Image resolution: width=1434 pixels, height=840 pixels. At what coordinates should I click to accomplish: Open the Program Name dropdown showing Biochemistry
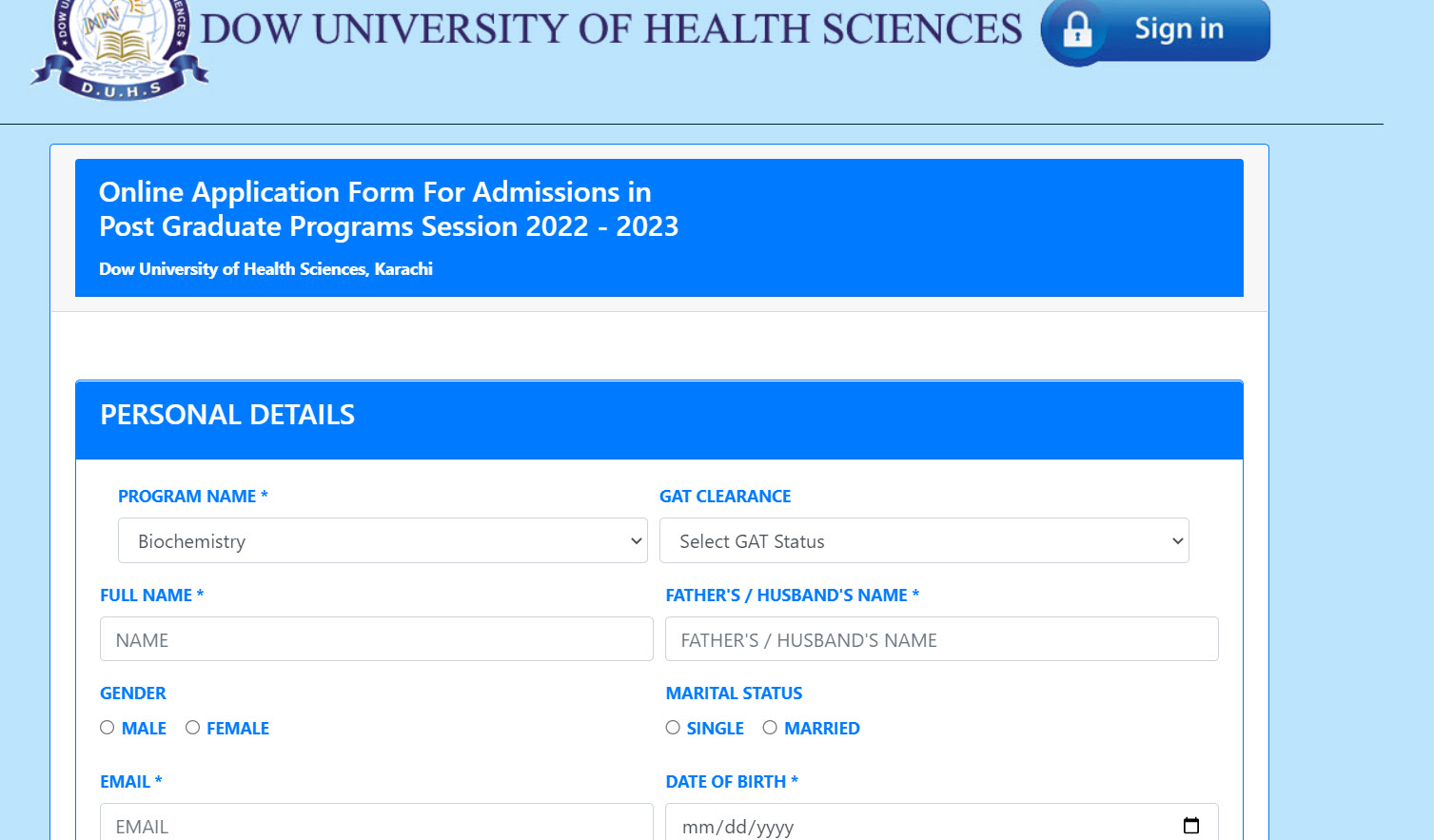tap(382, 540)
